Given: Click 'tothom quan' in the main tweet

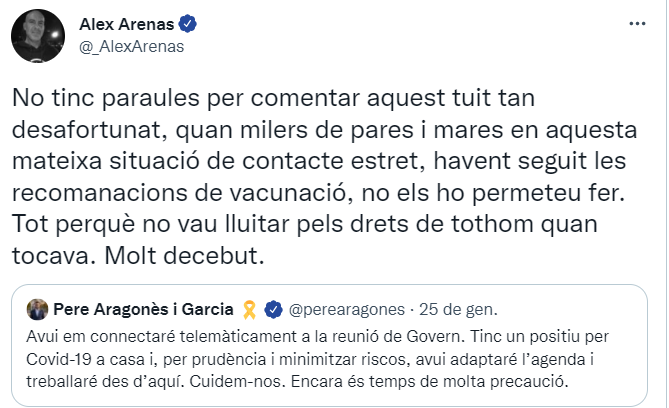Looking at the screenshot, I should [510, 222].
